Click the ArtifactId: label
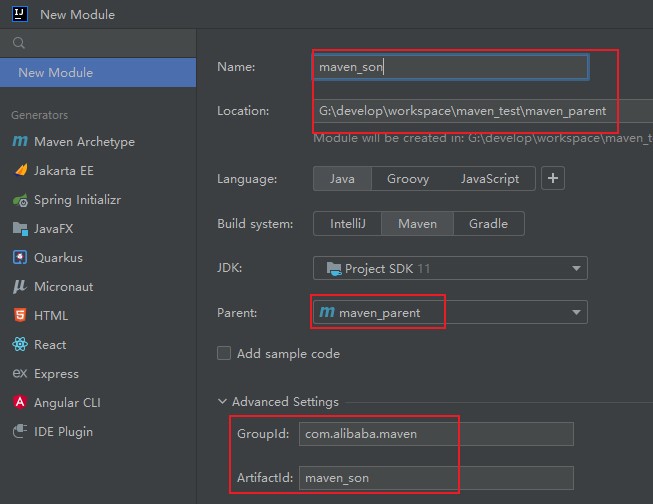The width and height of the screenshot is (653, 504). 265,478
